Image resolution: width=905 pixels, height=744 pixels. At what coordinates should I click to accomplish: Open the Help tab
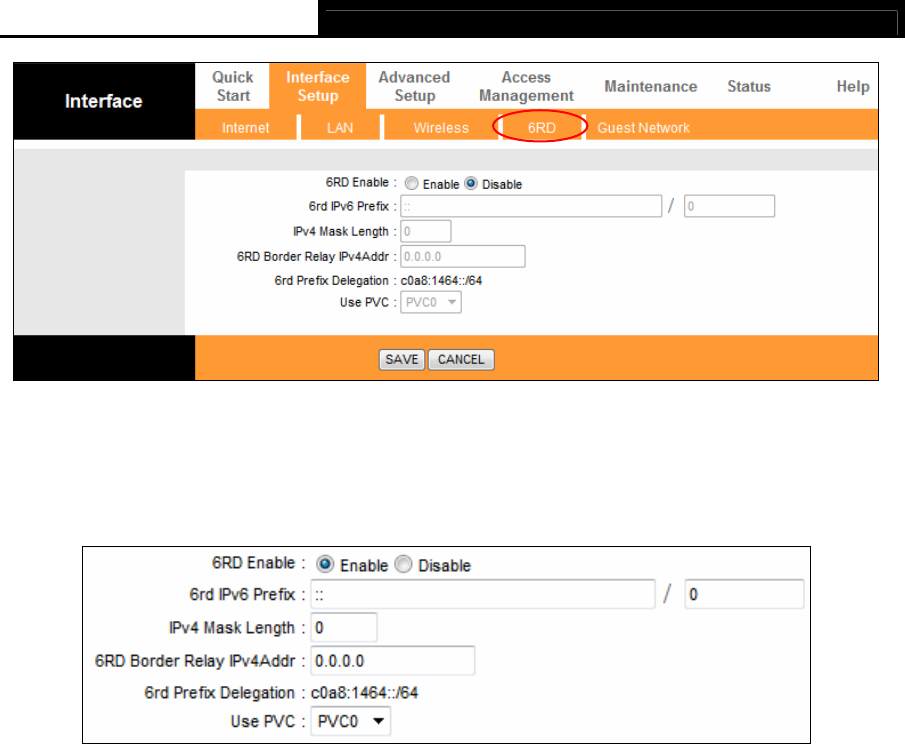pyautogui.click(x=852, y=87)
